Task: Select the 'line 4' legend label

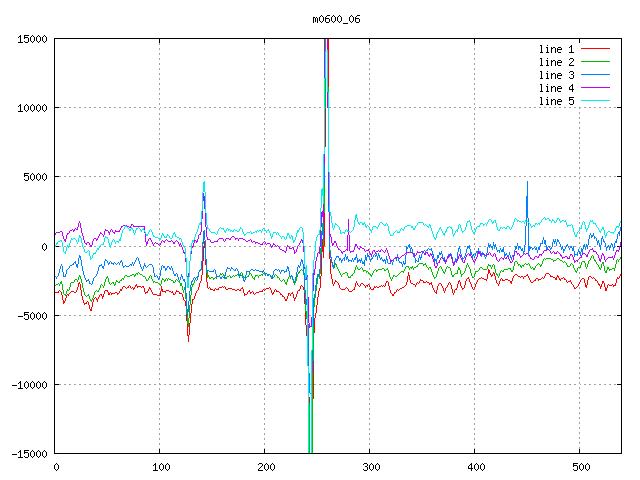Action: coord(557,88)
